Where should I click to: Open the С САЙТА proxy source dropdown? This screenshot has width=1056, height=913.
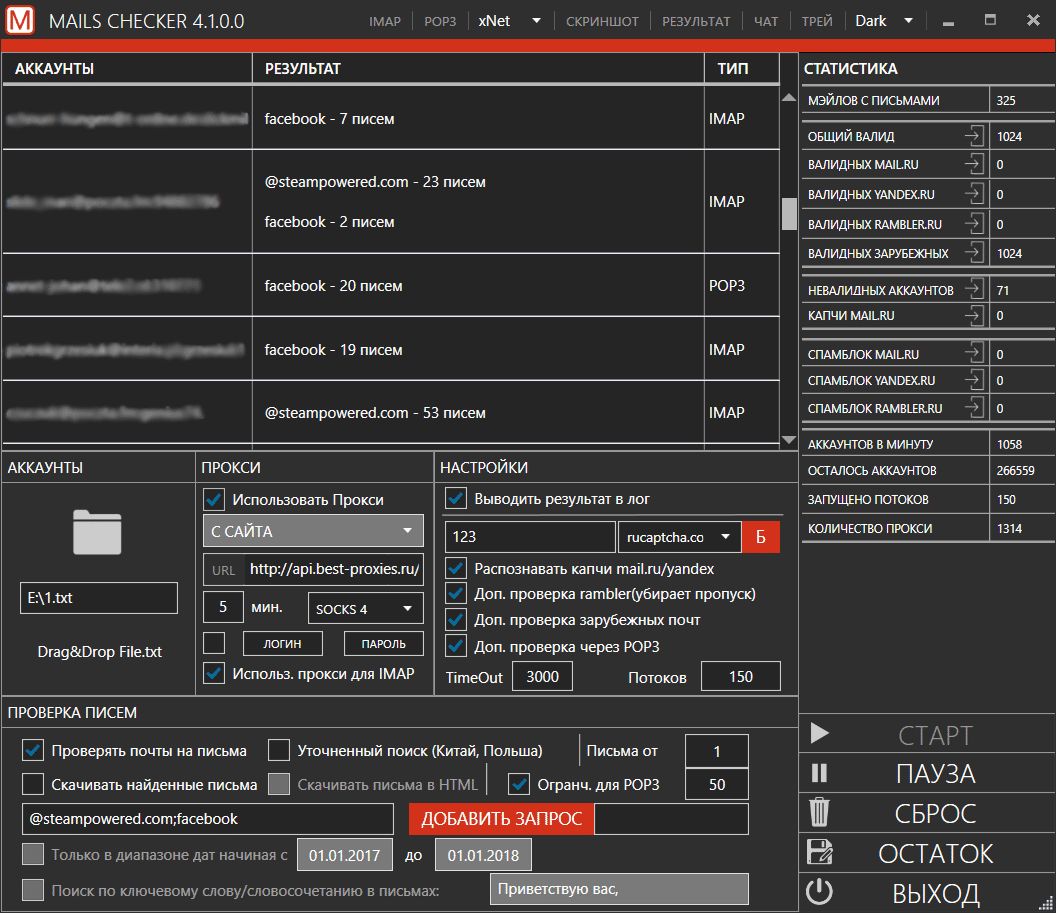click(x=313, y=531)
